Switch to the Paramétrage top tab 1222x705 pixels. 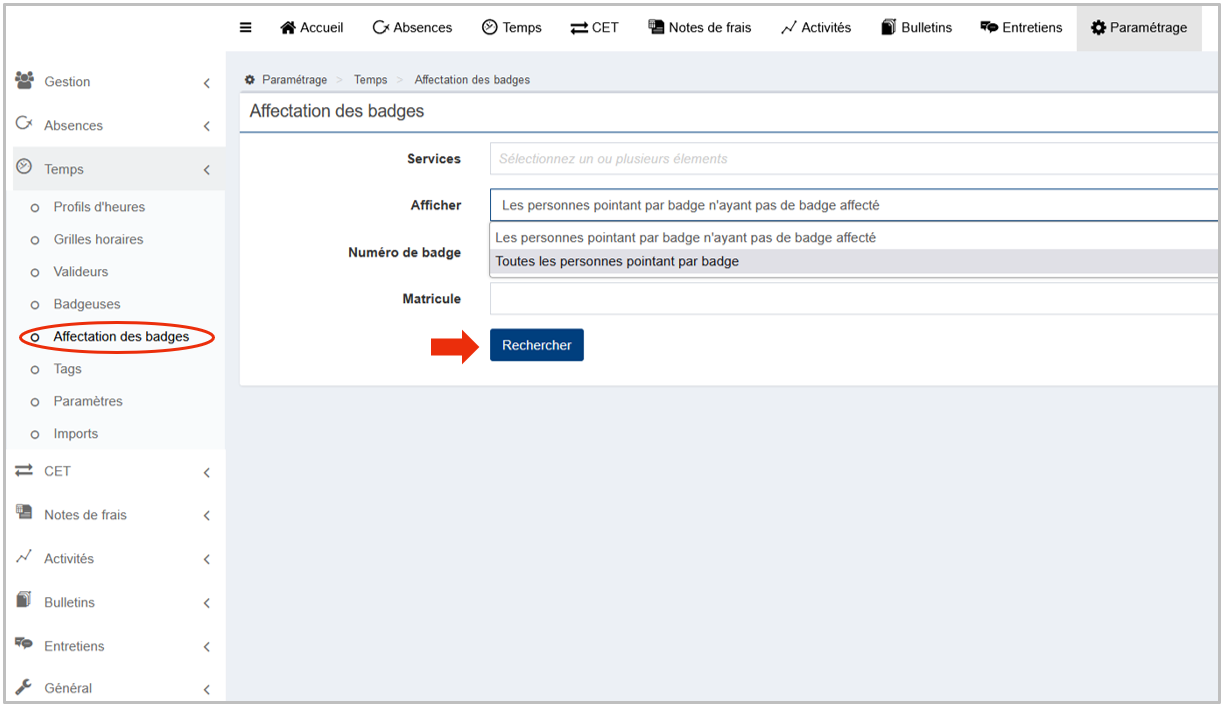(1138, 28)
